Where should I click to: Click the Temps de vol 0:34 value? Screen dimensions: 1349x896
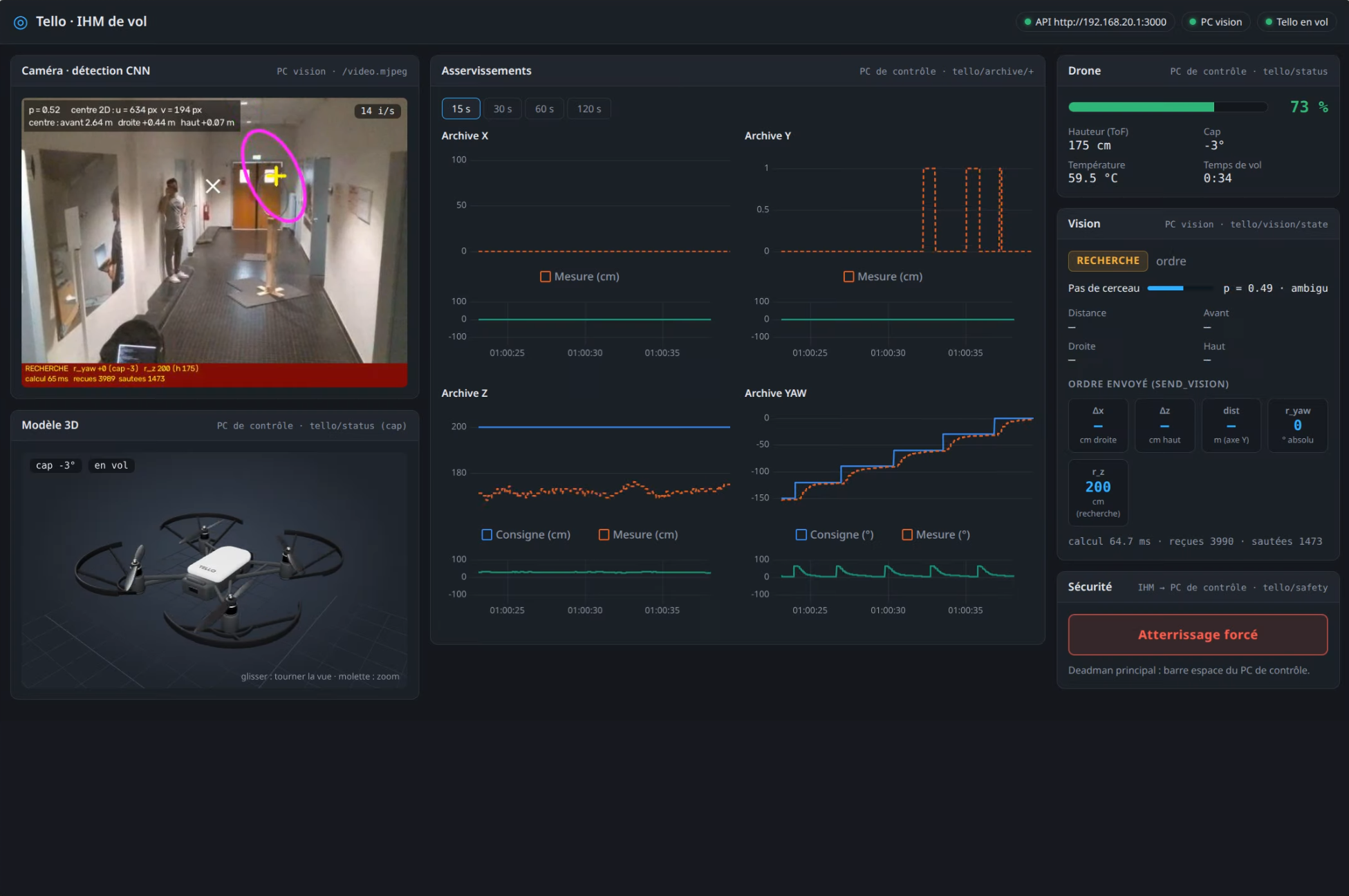point(1218,178)
